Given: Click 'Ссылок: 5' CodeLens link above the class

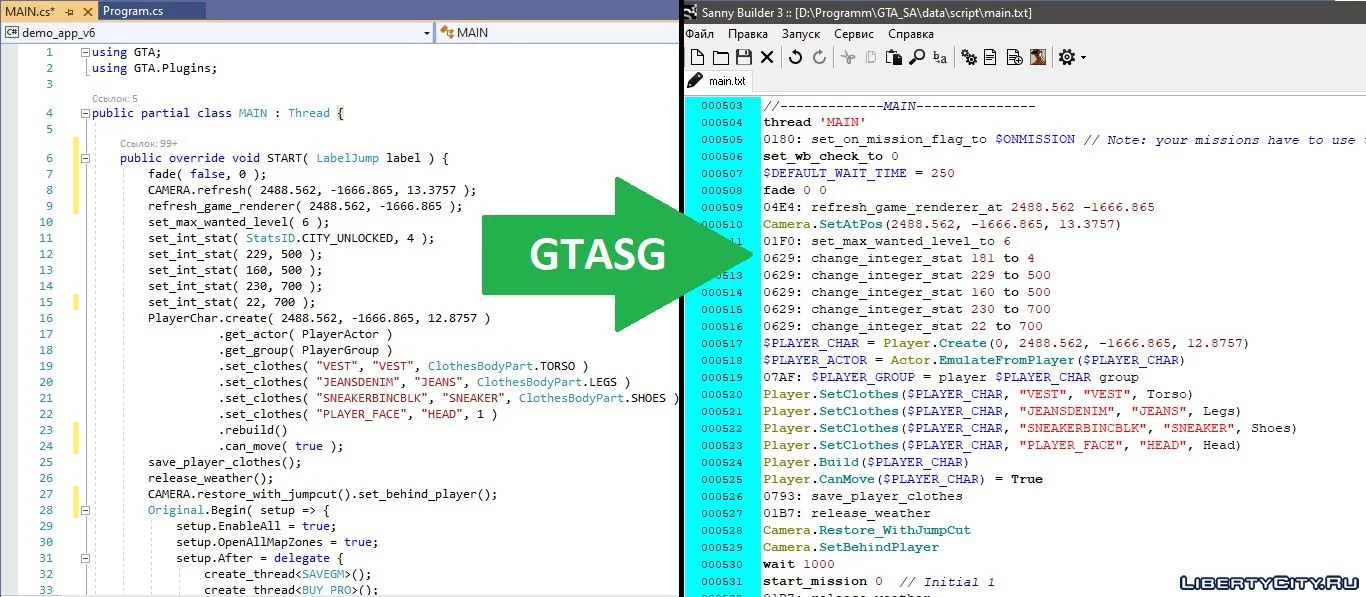Looking at the screenshot, I should [115, 98].
